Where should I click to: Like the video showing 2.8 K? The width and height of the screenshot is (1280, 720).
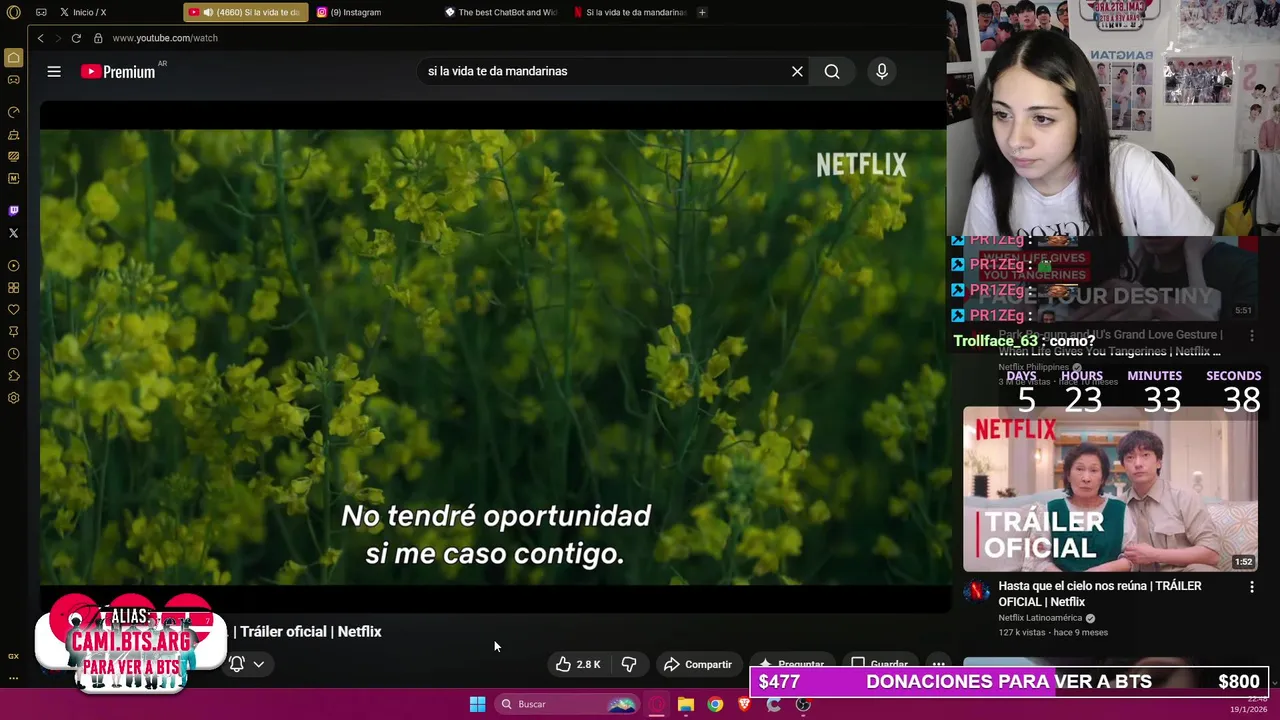(x=578, y=664)
